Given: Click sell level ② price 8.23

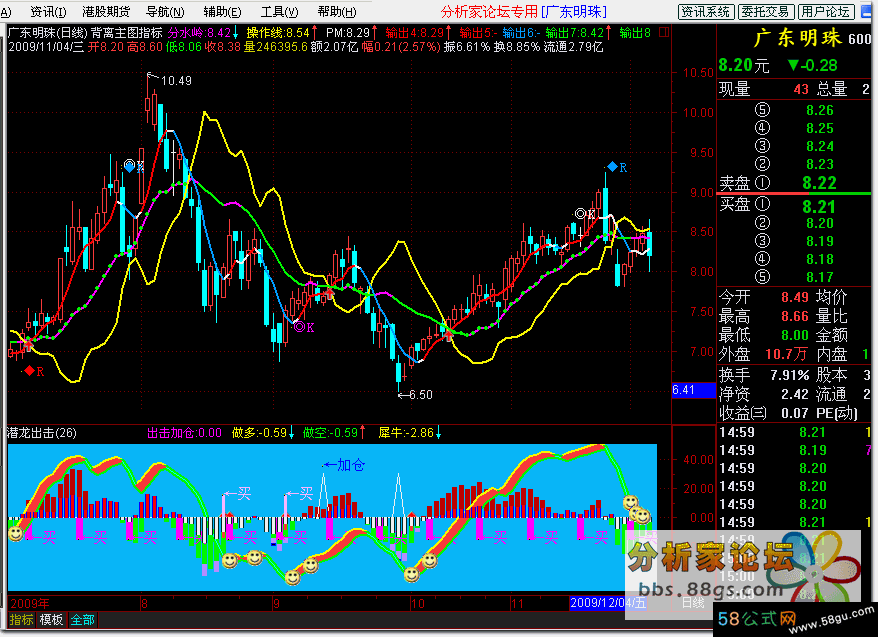Looking at the screenshot, I should pos(820,164).
